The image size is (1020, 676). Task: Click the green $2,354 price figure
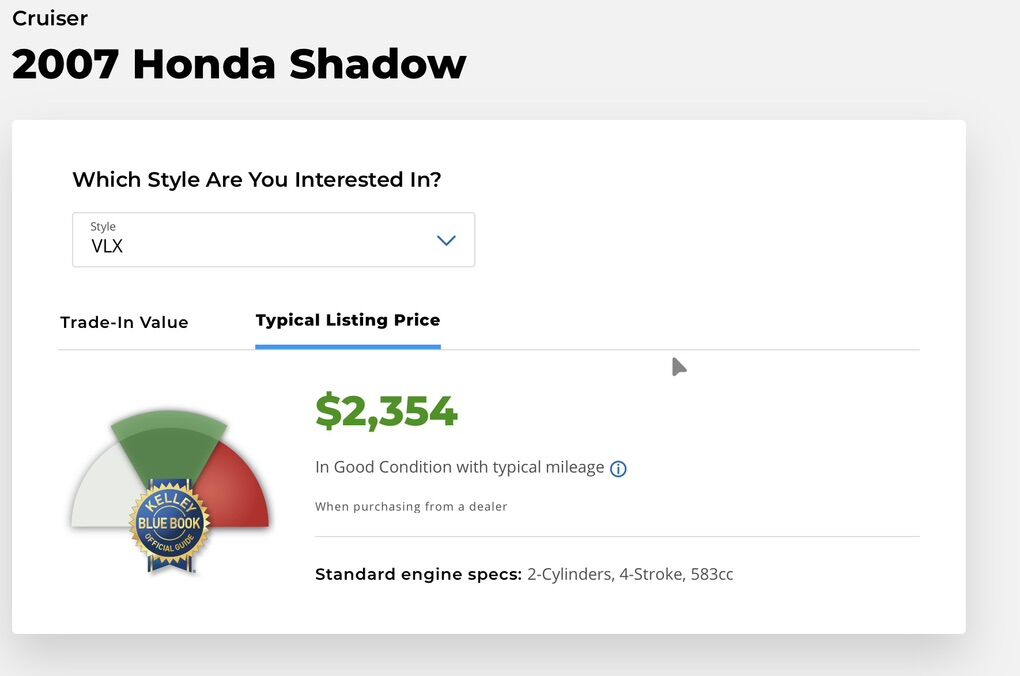386,411
